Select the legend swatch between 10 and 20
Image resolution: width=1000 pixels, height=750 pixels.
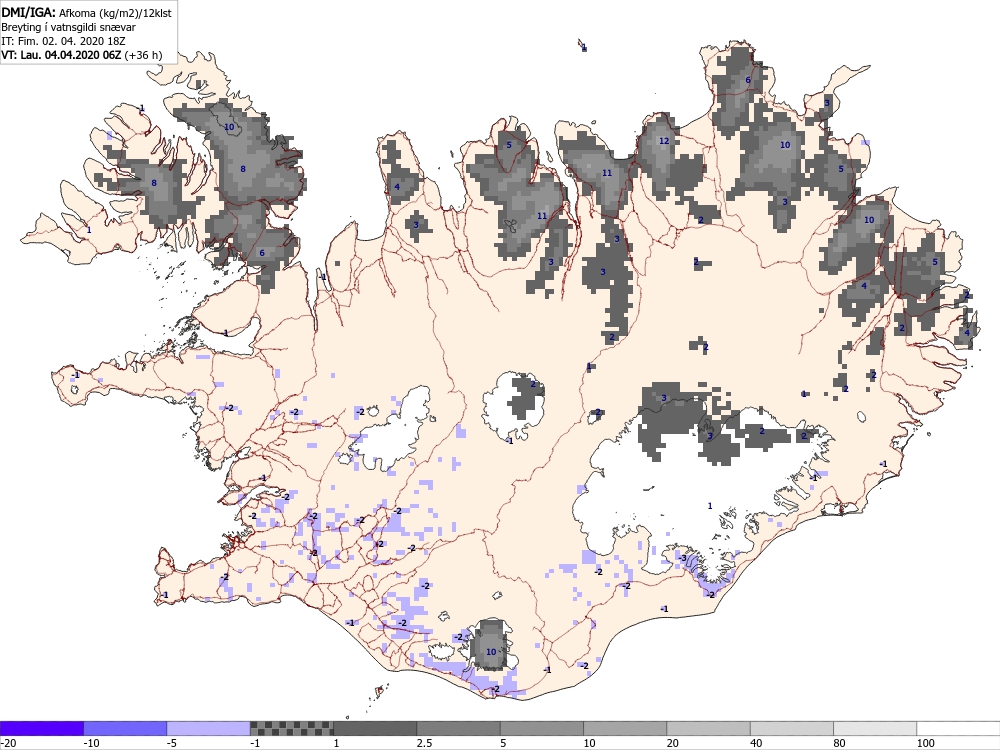coord(625,728)
